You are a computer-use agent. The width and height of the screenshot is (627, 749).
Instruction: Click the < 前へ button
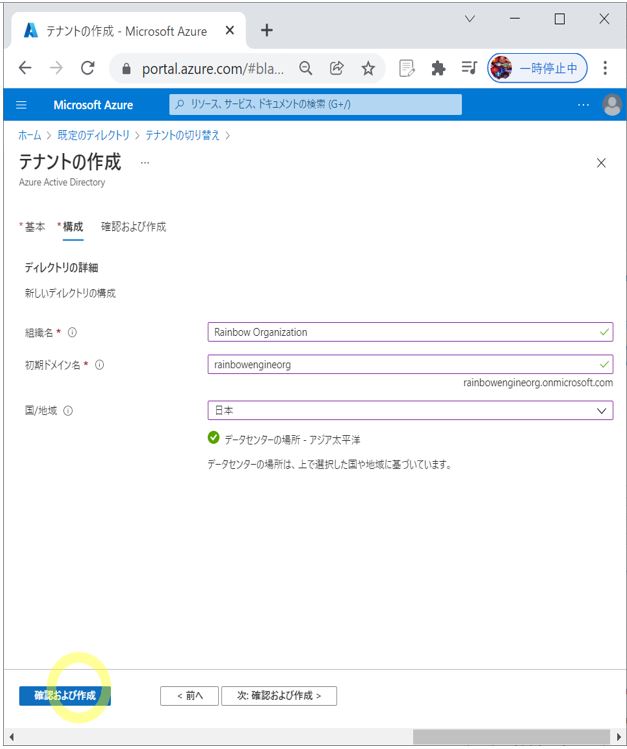pyautogui.click(x=190, y=696)
